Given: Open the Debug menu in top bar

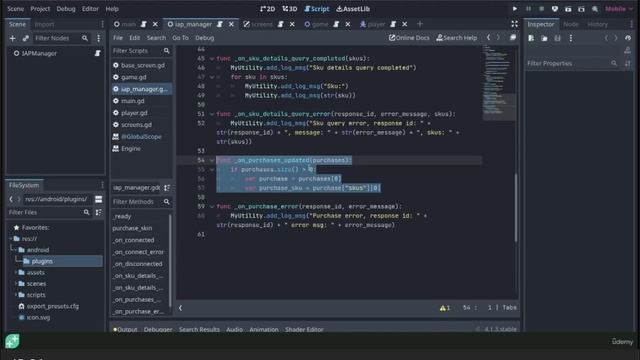Looking at the screenshot, I should pos(66,9).
